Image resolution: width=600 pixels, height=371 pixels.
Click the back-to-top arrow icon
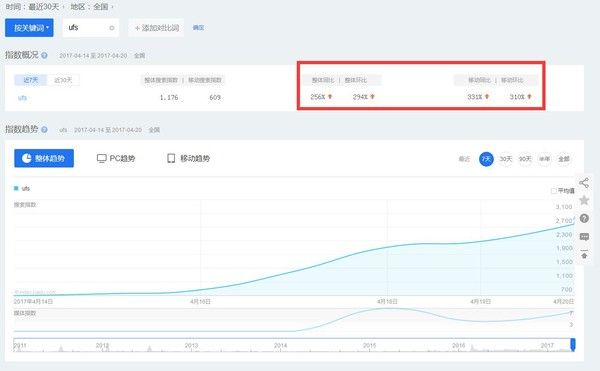coord(584,254)
